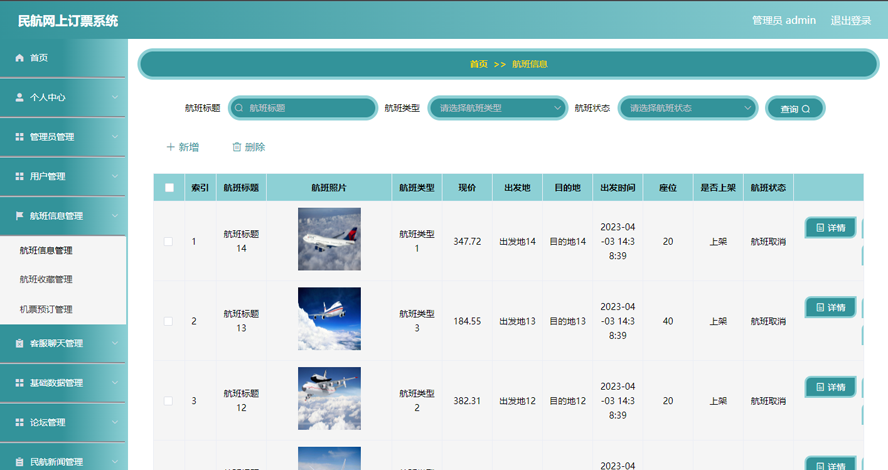Expand 个人中心 chevron in sidebar
Image resolution: width=888 pixels, height=470 pixels.
pos(115,97)
